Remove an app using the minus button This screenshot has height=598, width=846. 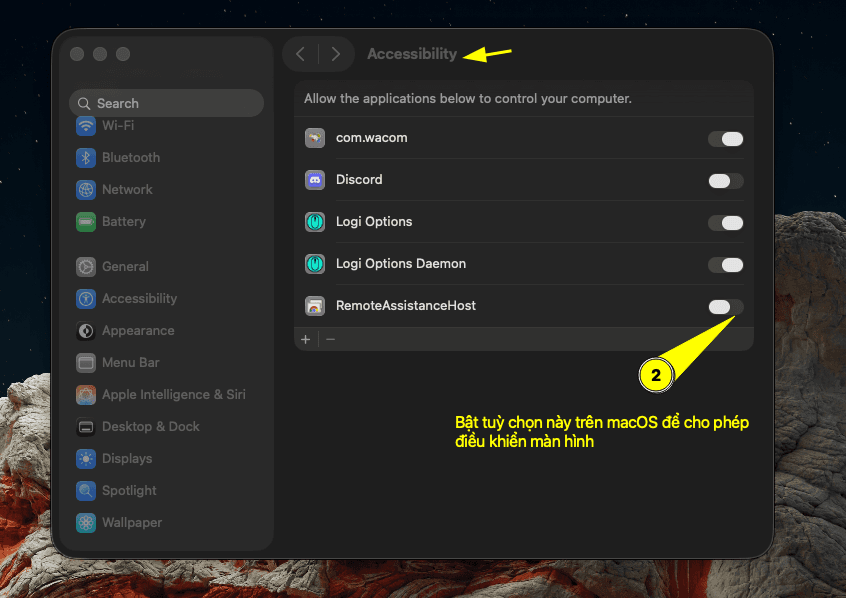330,339
